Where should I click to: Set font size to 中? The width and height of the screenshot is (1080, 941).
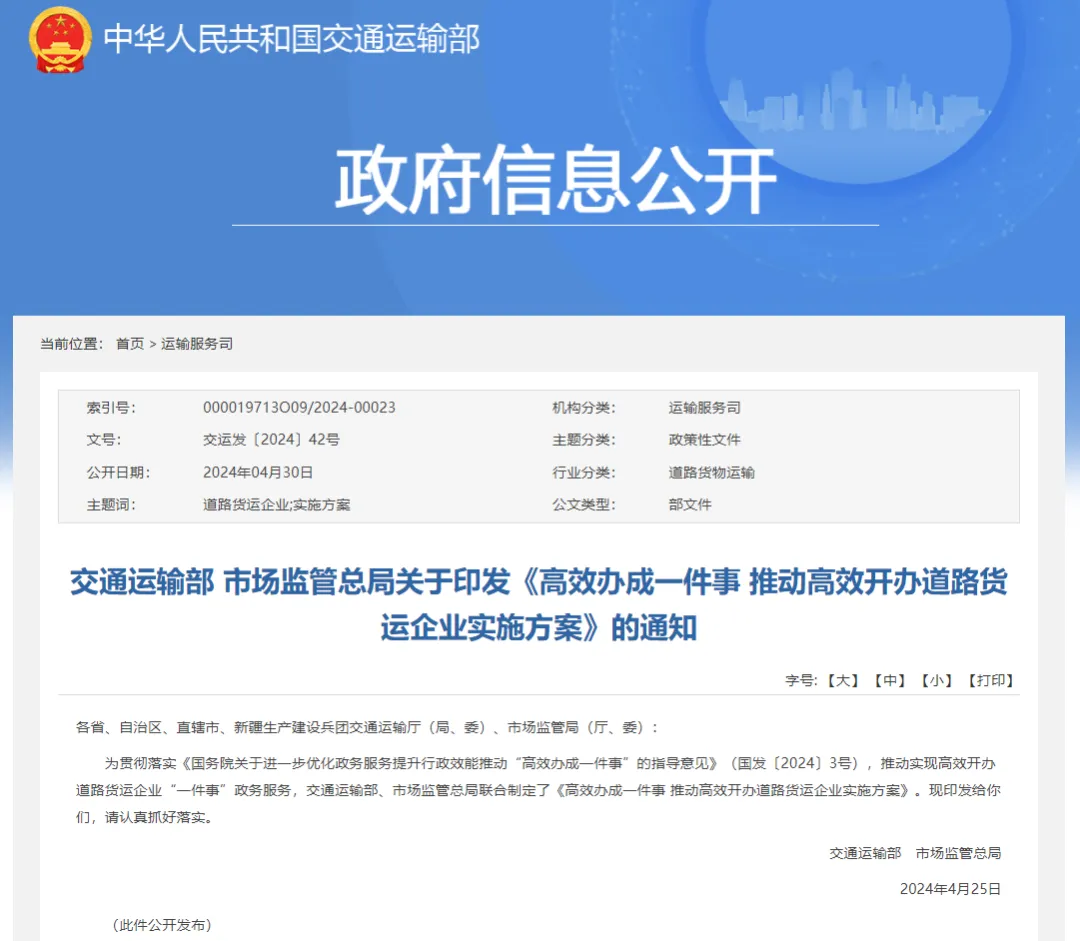tap(889, 680)
